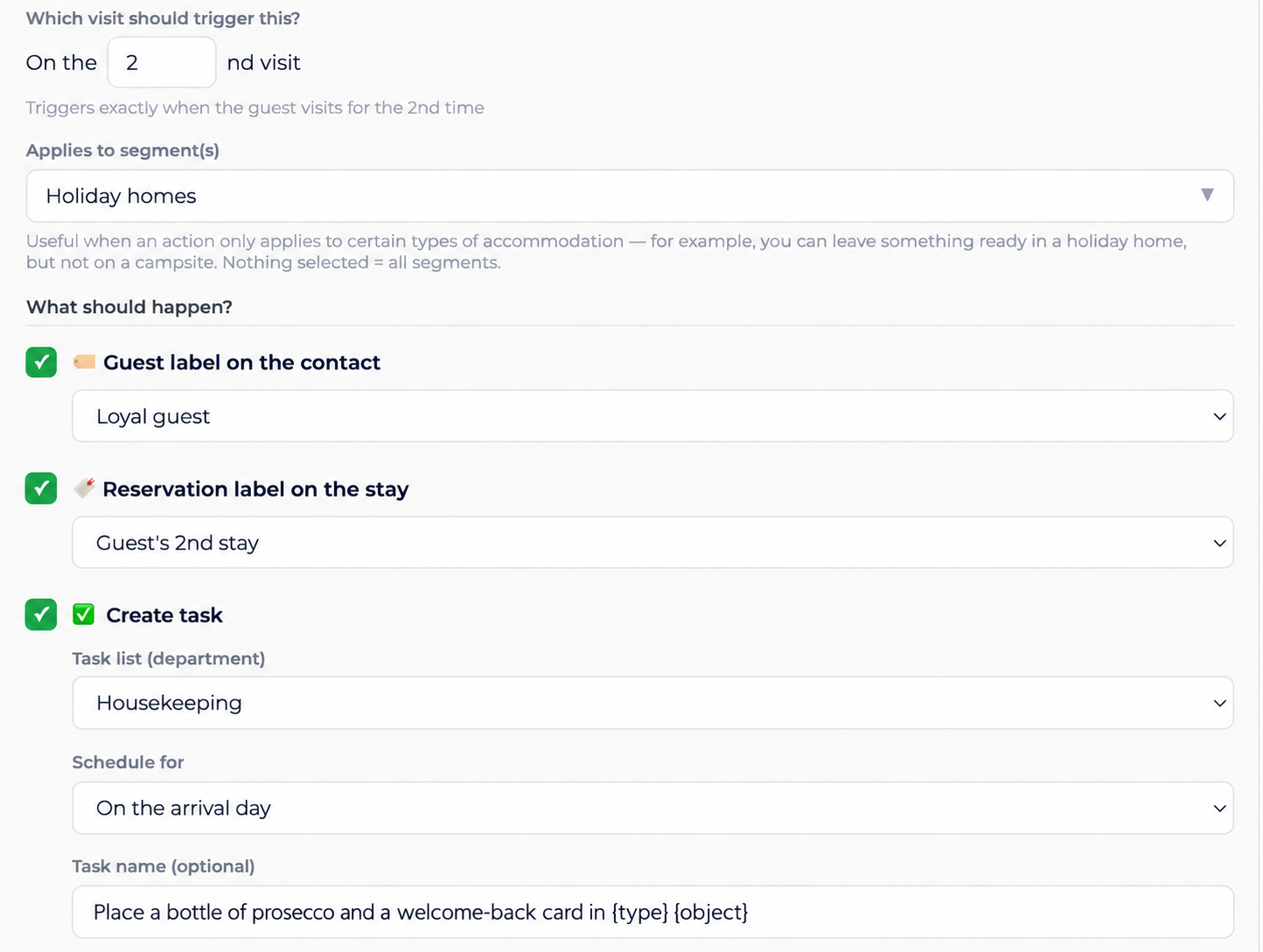Image resolution: width=1263 pixels, height=952 pixels.
Task: Open the Loyal guest label dropdown
Action: [652, 416]
